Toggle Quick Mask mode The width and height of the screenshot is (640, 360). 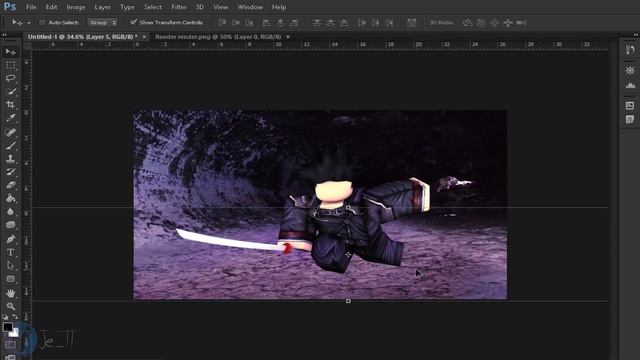(x=10, y=345)
